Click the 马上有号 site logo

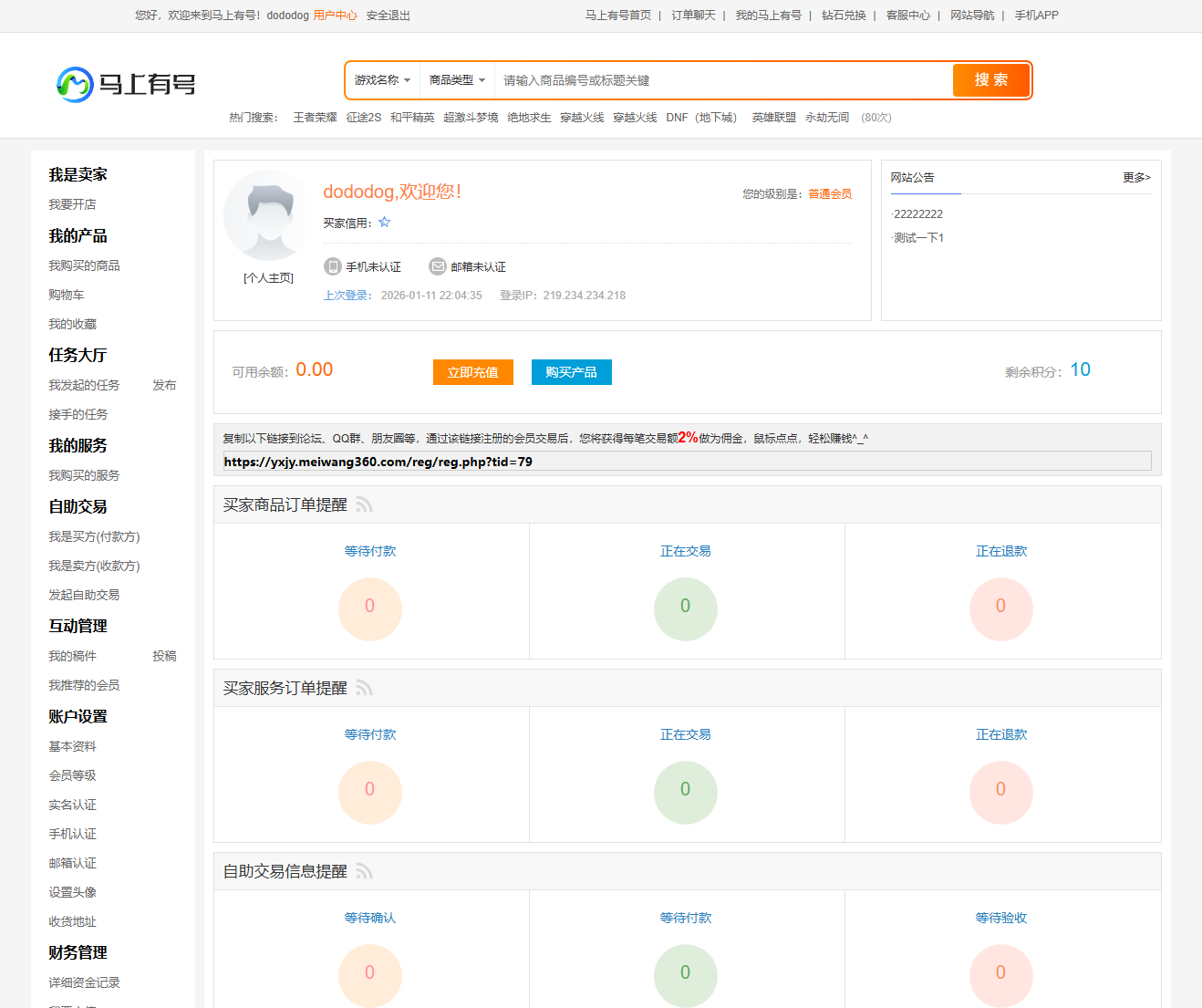click(x=126, y=84)
